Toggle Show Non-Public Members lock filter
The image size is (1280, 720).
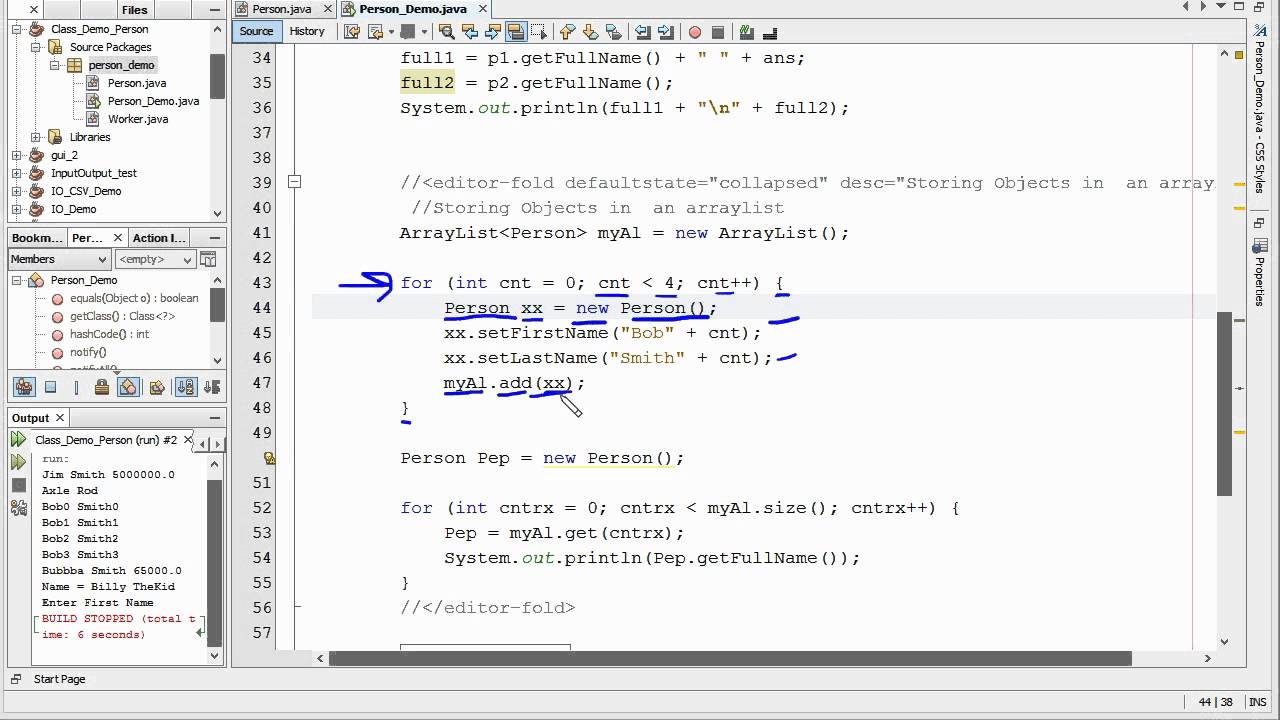pos(102,387)
